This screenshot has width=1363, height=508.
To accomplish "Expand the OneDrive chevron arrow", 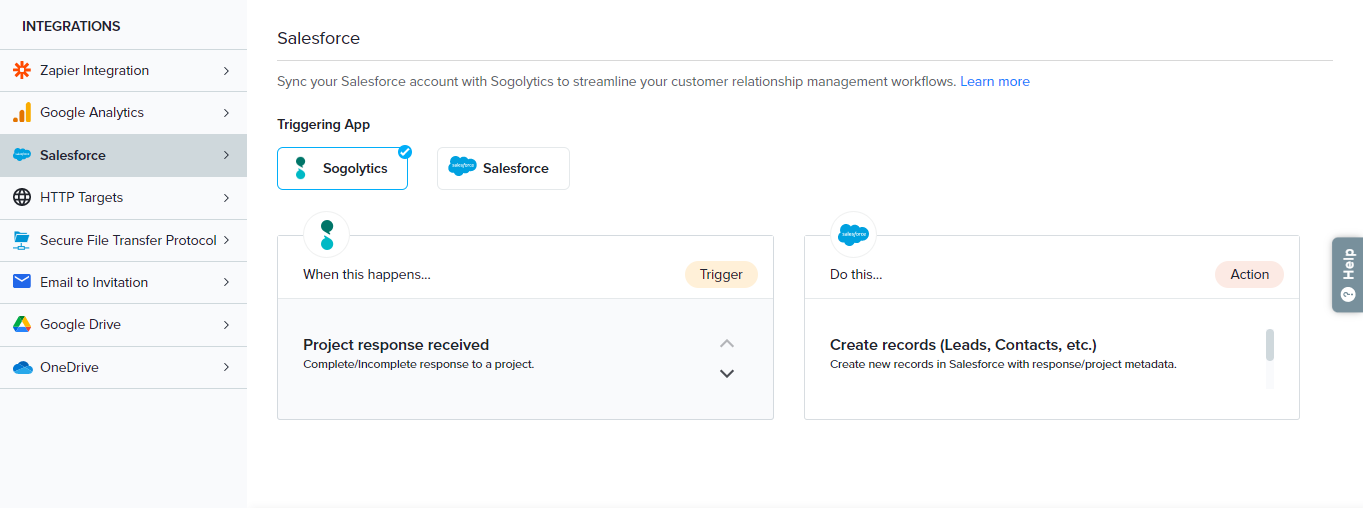I will coord(227,367).
